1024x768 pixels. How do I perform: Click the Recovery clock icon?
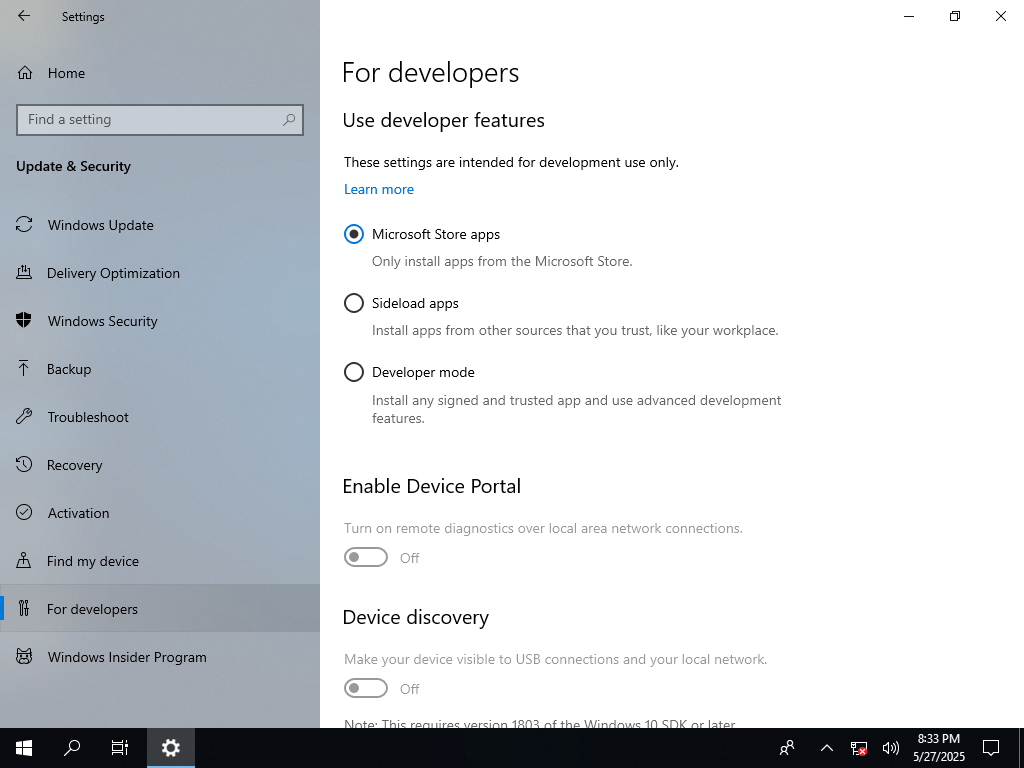point(24,465)
